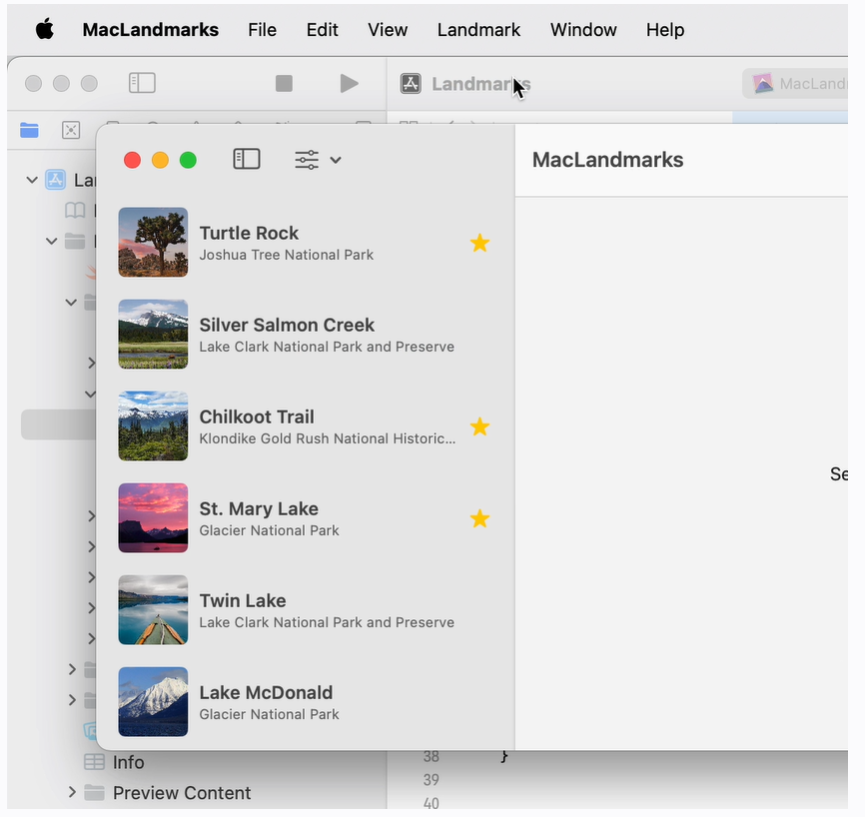This screenshot has height=817, width=865.
Task: Select the Chilkoot Trail thumbnail
Action: (x=153, y=426)
